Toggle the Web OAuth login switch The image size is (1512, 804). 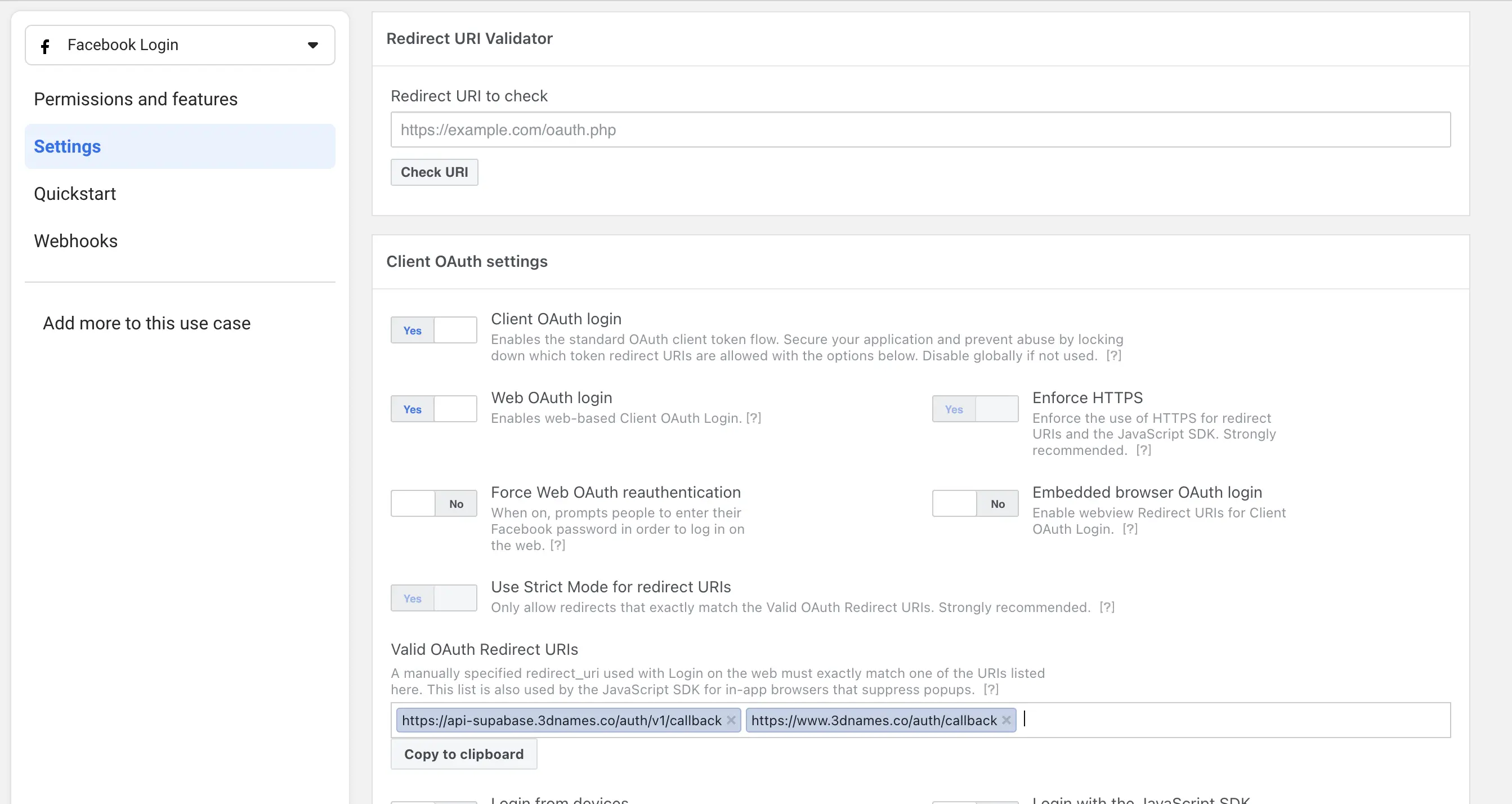434,409
